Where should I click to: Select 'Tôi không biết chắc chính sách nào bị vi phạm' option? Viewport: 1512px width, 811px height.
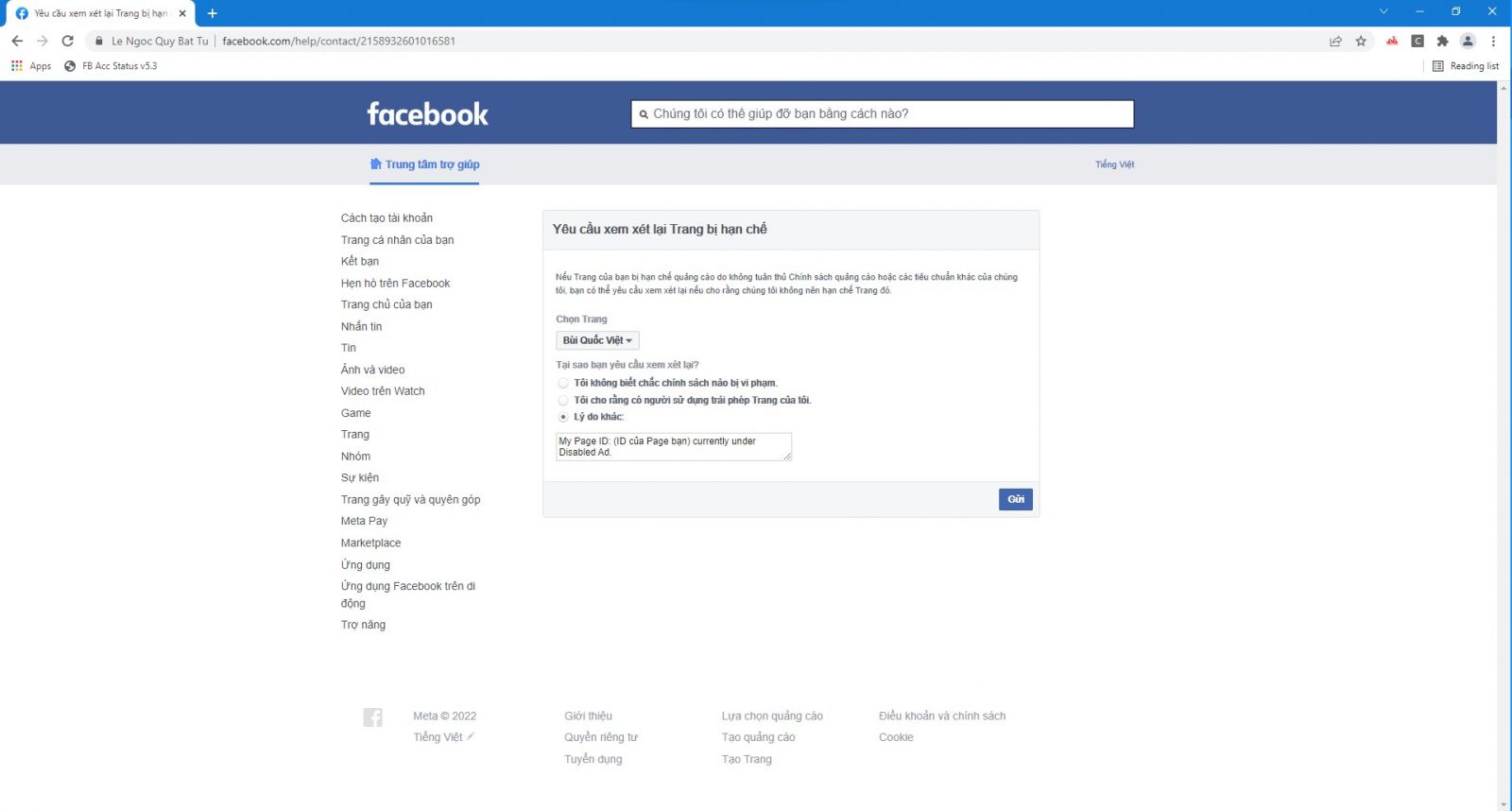(563, 383)
